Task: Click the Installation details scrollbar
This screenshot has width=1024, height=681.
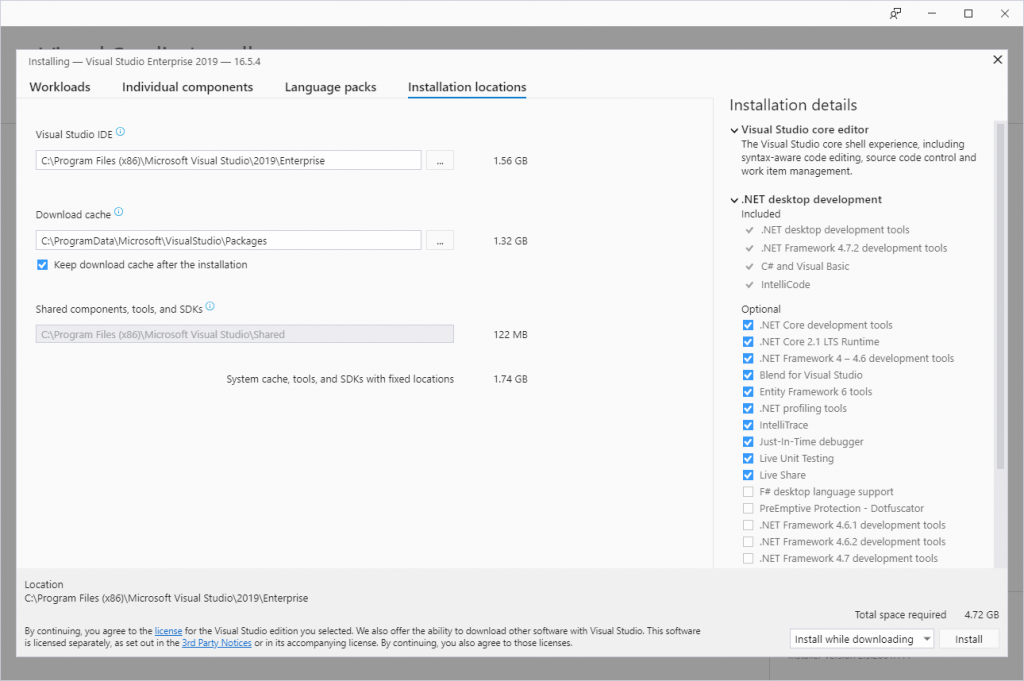Action: (1000, 296)
